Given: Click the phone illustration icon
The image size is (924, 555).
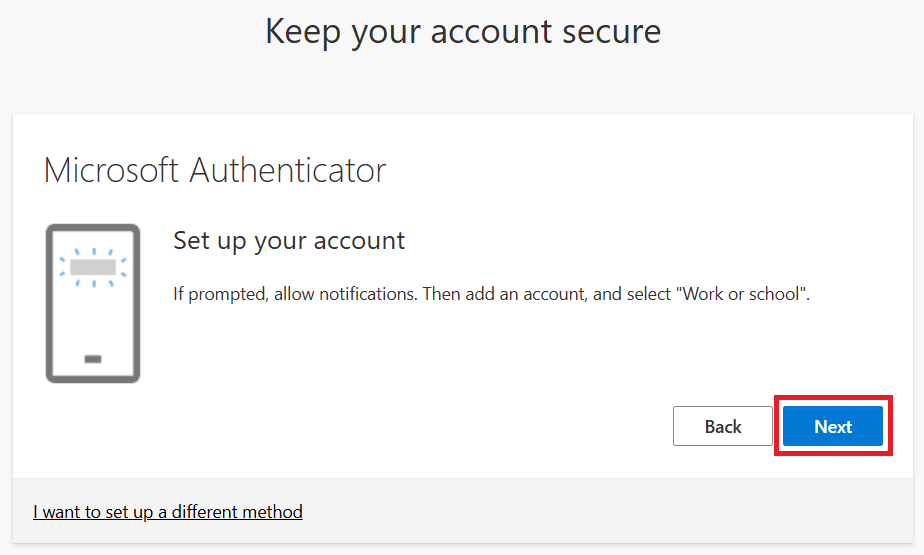Looking at the screenshot, I should [x=93, y=303].
